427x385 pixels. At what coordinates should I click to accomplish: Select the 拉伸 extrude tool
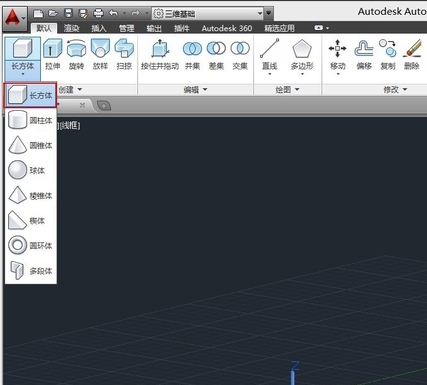click(x=53, y=55)
